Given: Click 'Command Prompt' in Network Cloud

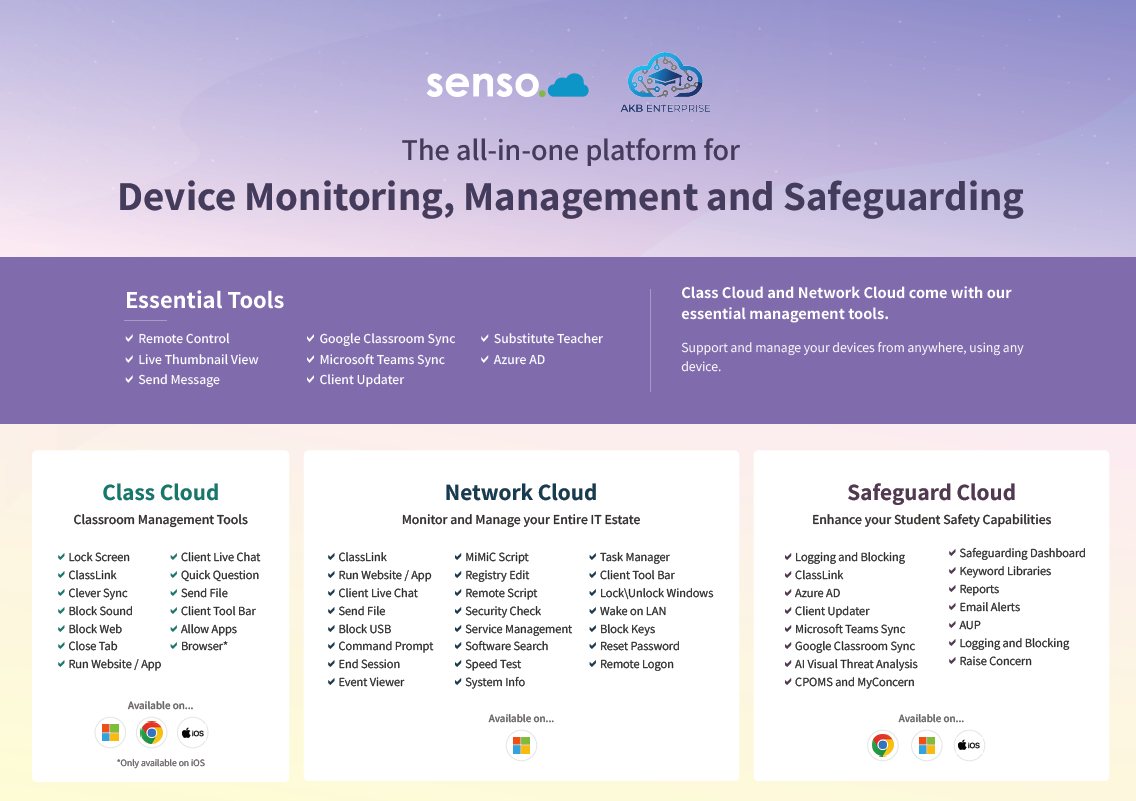Looking at the screenshot, I should 385,646.
